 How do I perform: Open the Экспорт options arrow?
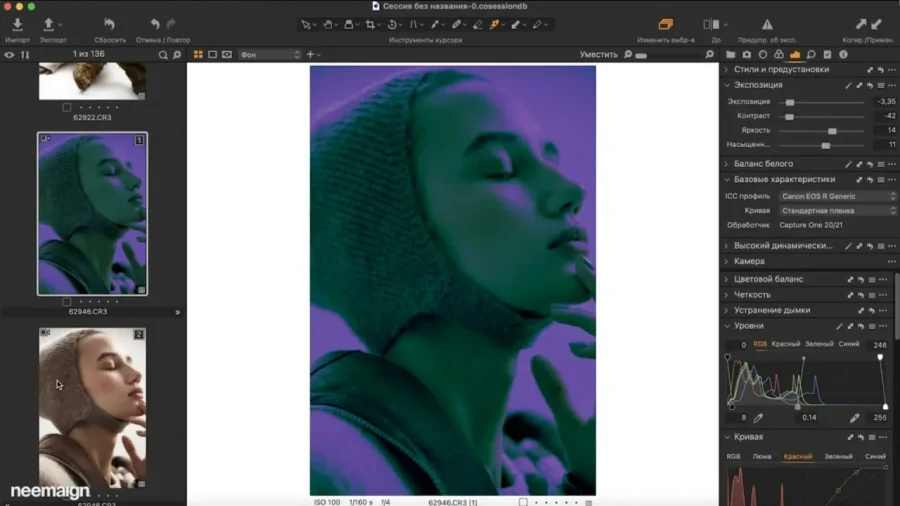60,25
